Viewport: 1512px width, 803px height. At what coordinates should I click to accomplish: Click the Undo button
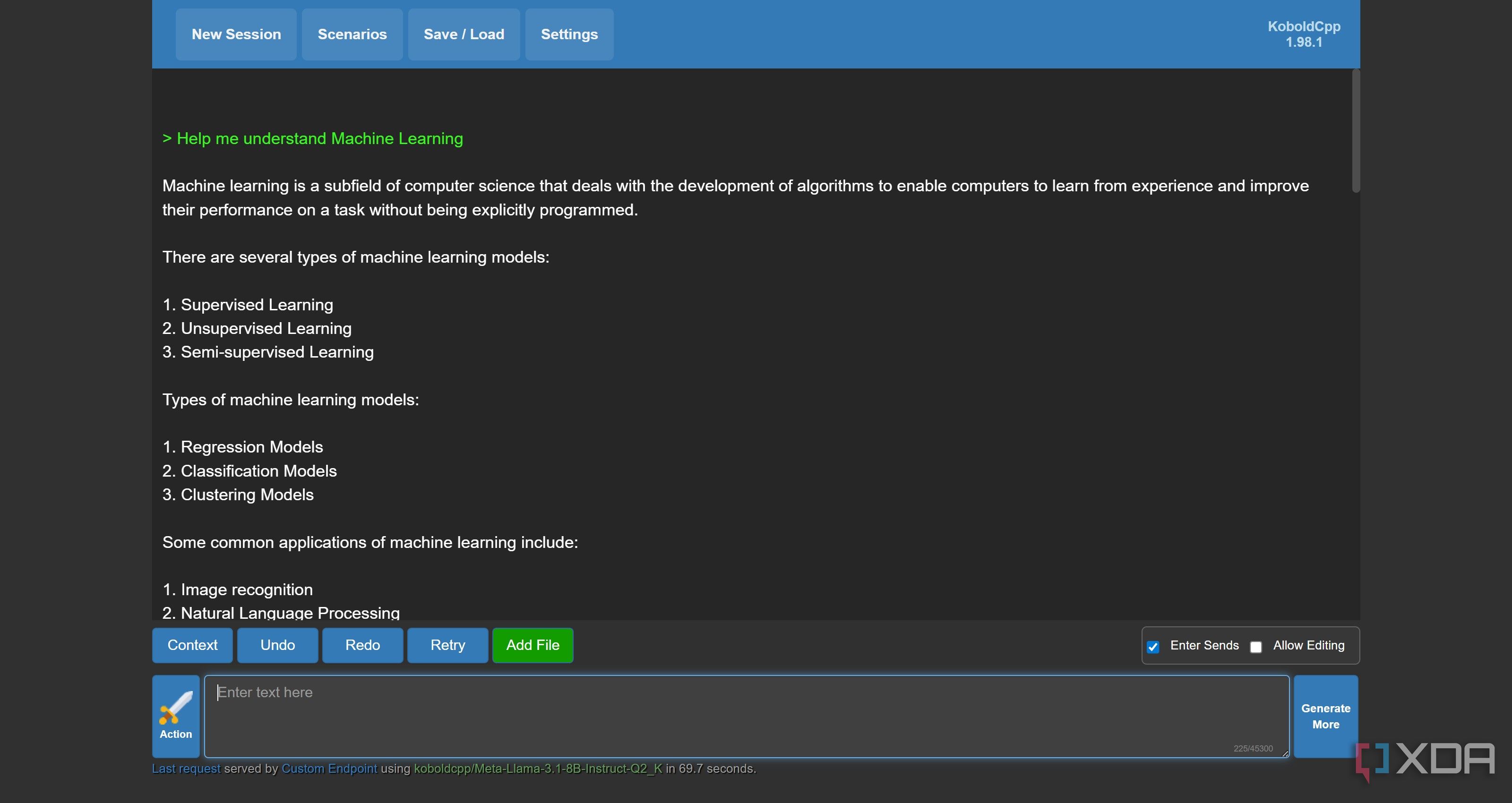pos(278,645)
